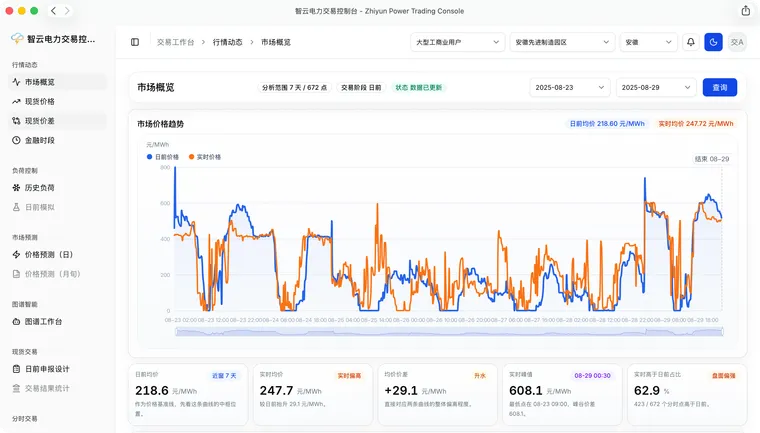Go forward with the title bar right arrow
This screenshot has height=433, width=760.
coord(67,11)
